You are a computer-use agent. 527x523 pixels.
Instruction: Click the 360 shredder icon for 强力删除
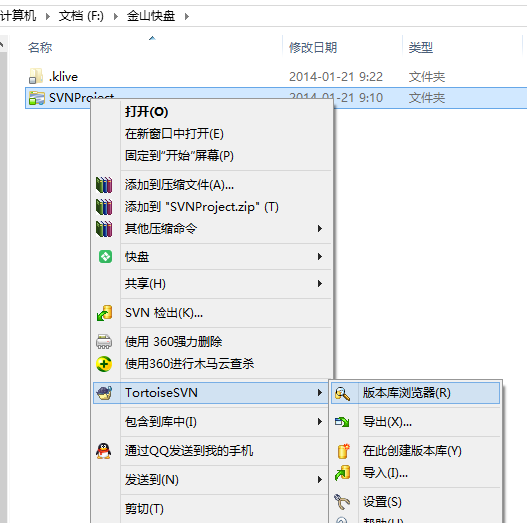point(104,341)
